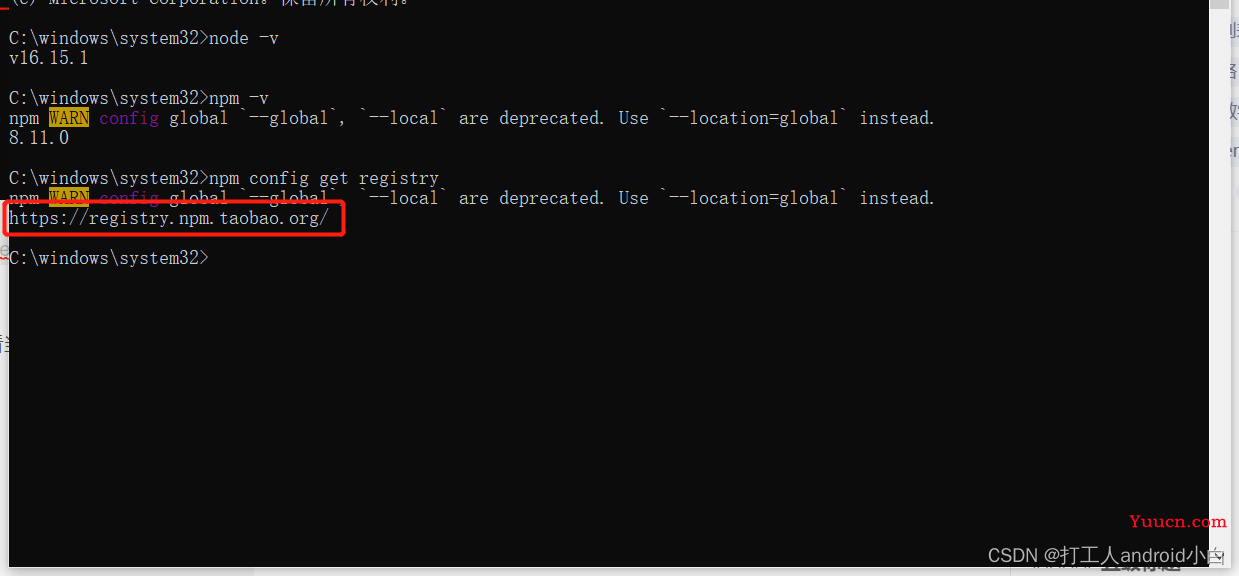This screenshot has width=1239, height=576.
Task: Click the WARN badge under npm config command
Action: pyautogui.click(x=69, y=196)
